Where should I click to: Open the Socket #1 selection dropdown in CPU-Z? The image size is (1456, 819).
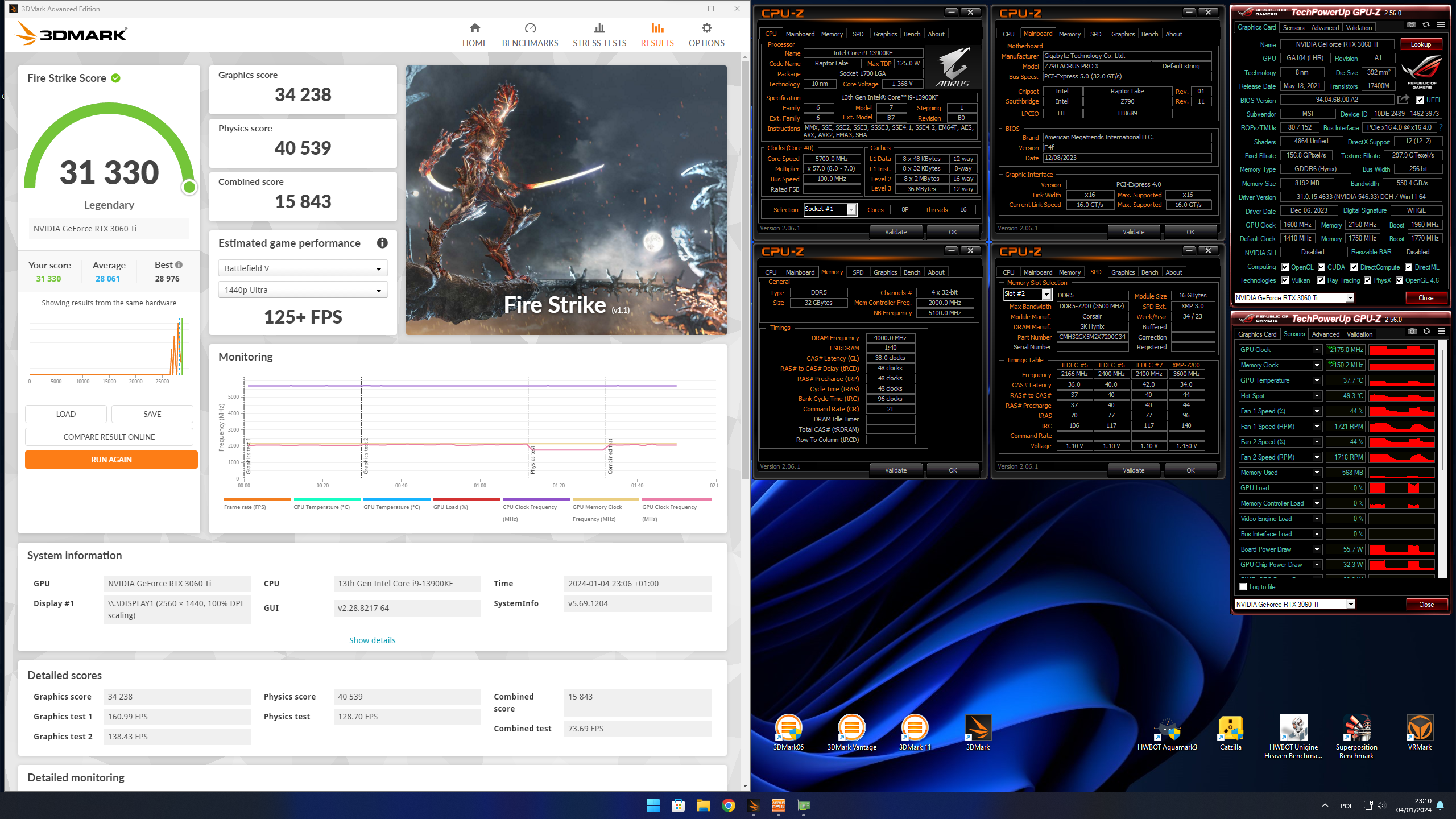click(830, 209)
